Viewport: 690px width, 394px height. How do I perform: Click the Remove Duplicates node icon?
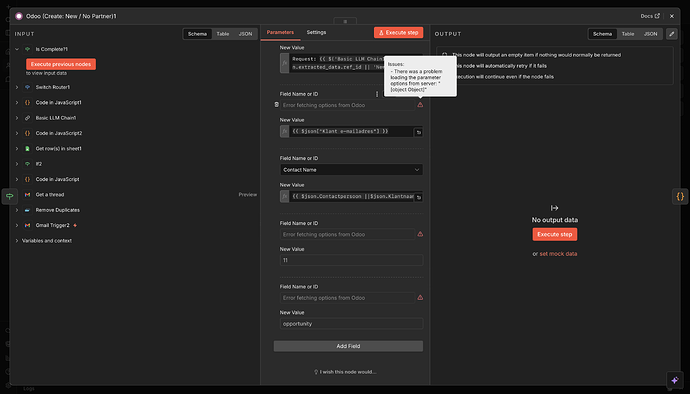click(x=27, y=210)
